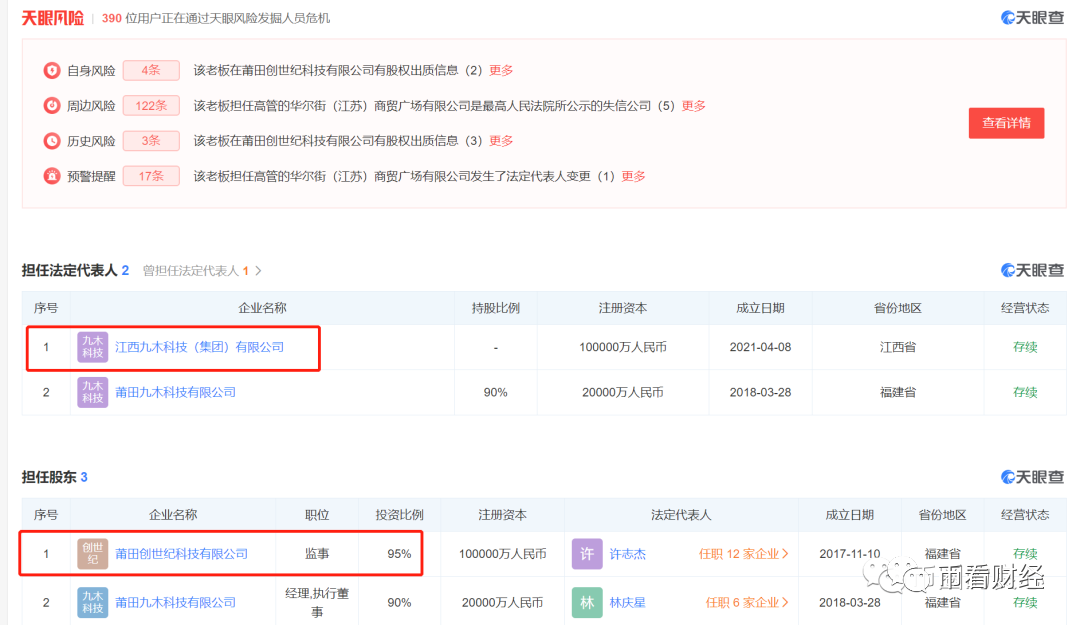Click the 95% investment ratio cell
This screenshot has height=625, width=1080.
pyautogui.click(x=399, y=553)
